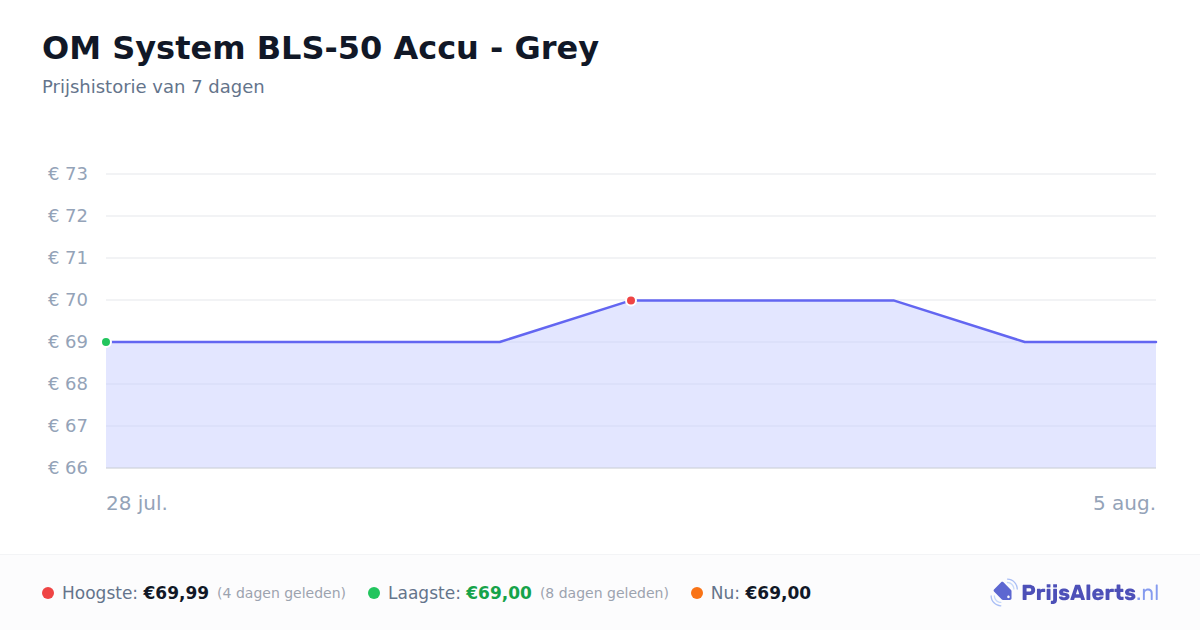
Task: Click the 4 dagen geleden note
Action: 281,593
